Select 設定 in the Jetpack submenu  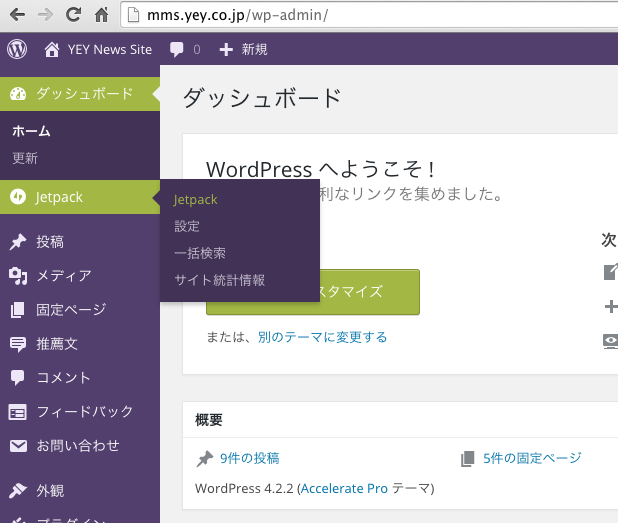(187, 226)
